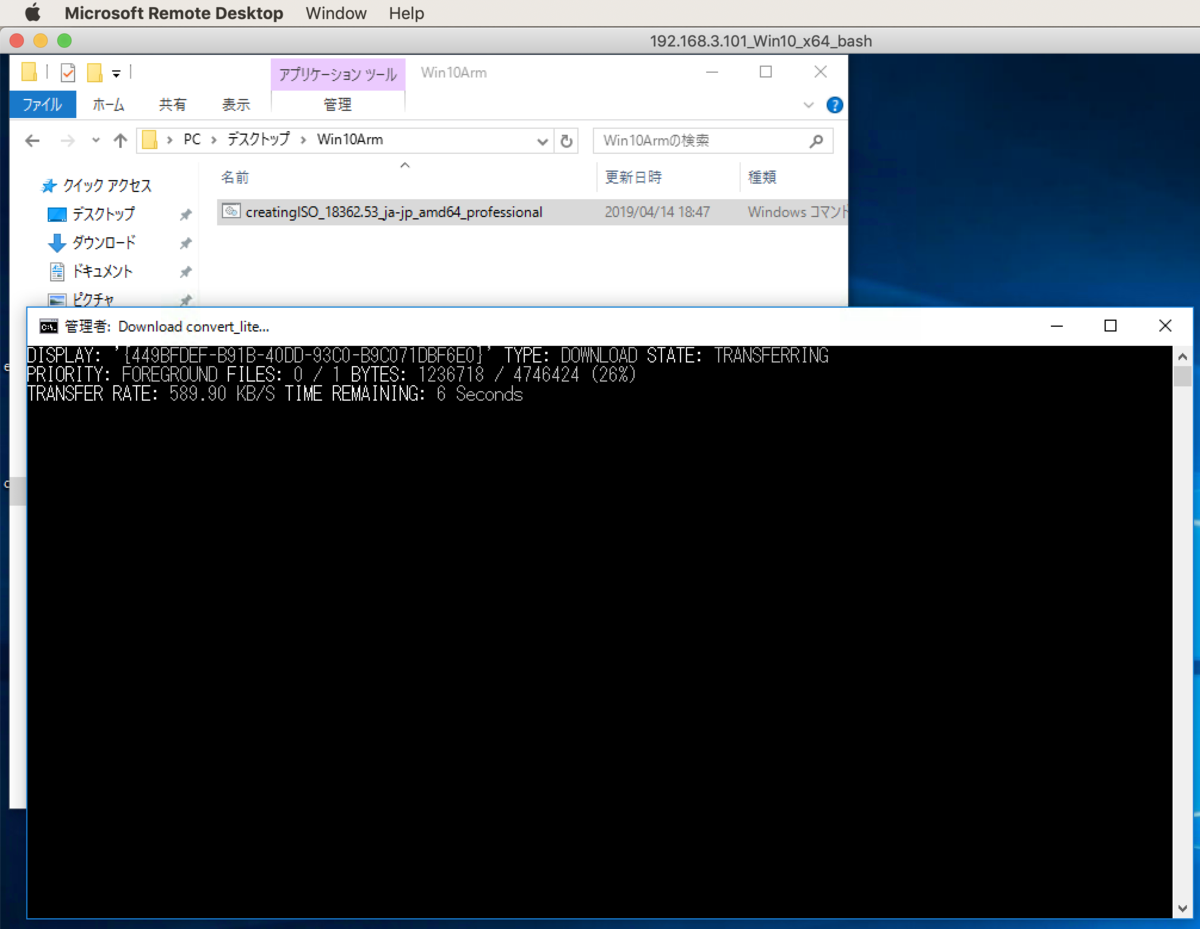Click デスクトップ in the address breadcrumb
Screen dimensions: 1200x929
(x=258, y=140)
